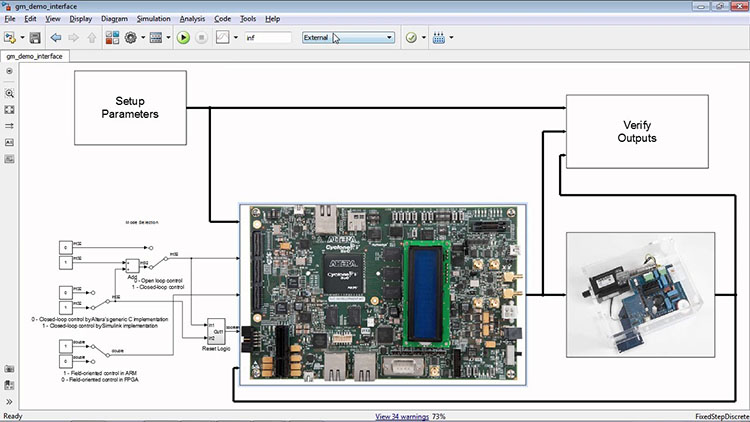Image resolution: width=750 pixels, height=422 pixels.
Task: Expand the palette with the double chevron
Action: [x=9, y=402]
